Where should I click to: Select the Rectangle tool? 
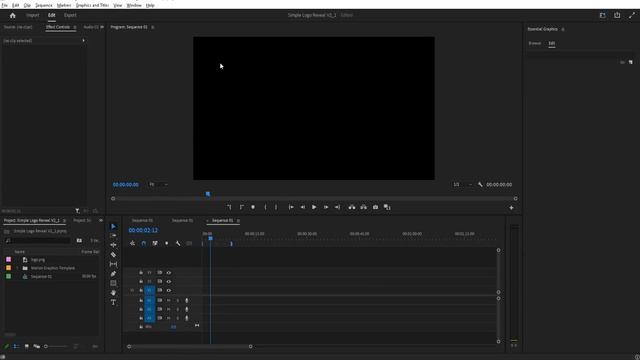tap(113, 283)
